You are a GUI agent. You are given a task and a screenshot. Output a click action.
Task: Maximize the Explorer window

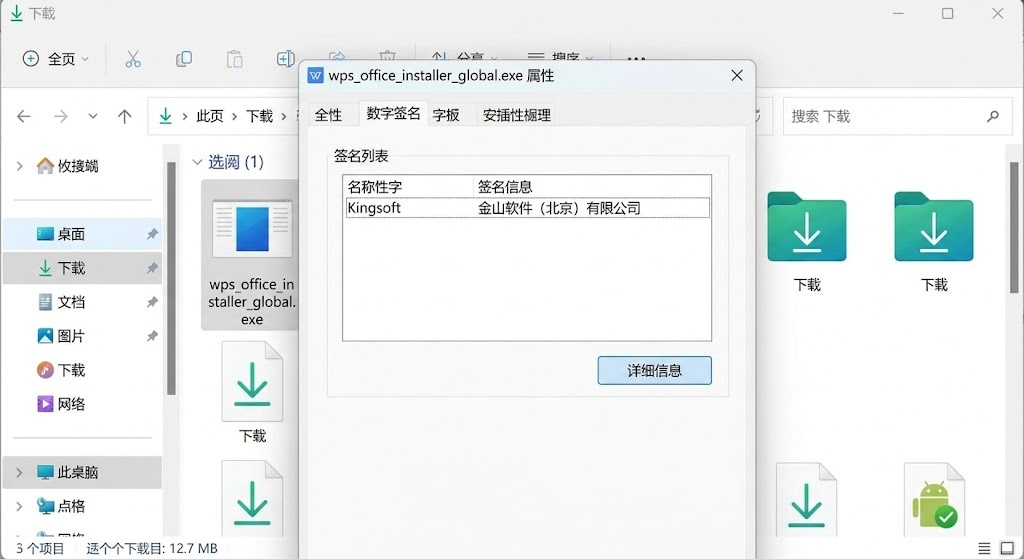948,14
